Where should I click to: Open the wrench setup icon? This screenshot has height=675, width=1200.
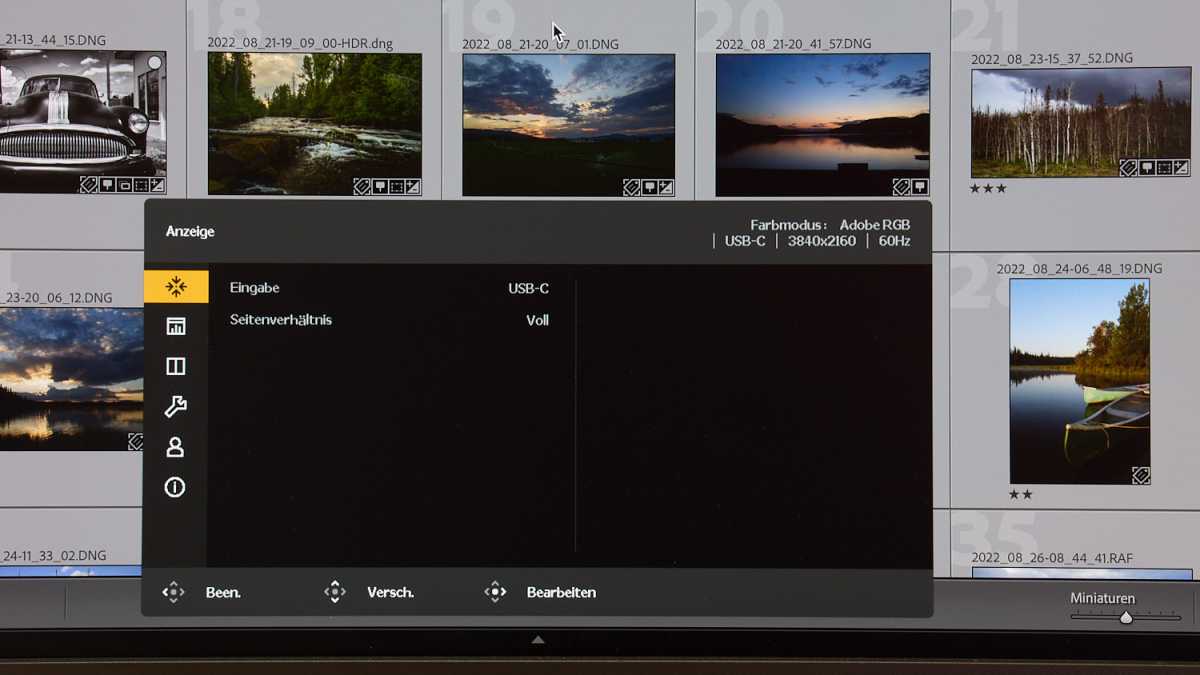(176, 406)
